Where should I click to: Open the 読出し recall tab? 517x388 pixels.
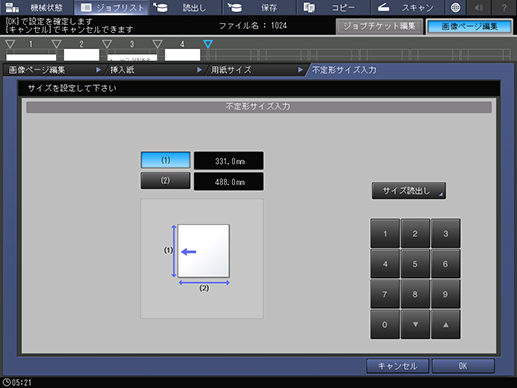(185, 7)
